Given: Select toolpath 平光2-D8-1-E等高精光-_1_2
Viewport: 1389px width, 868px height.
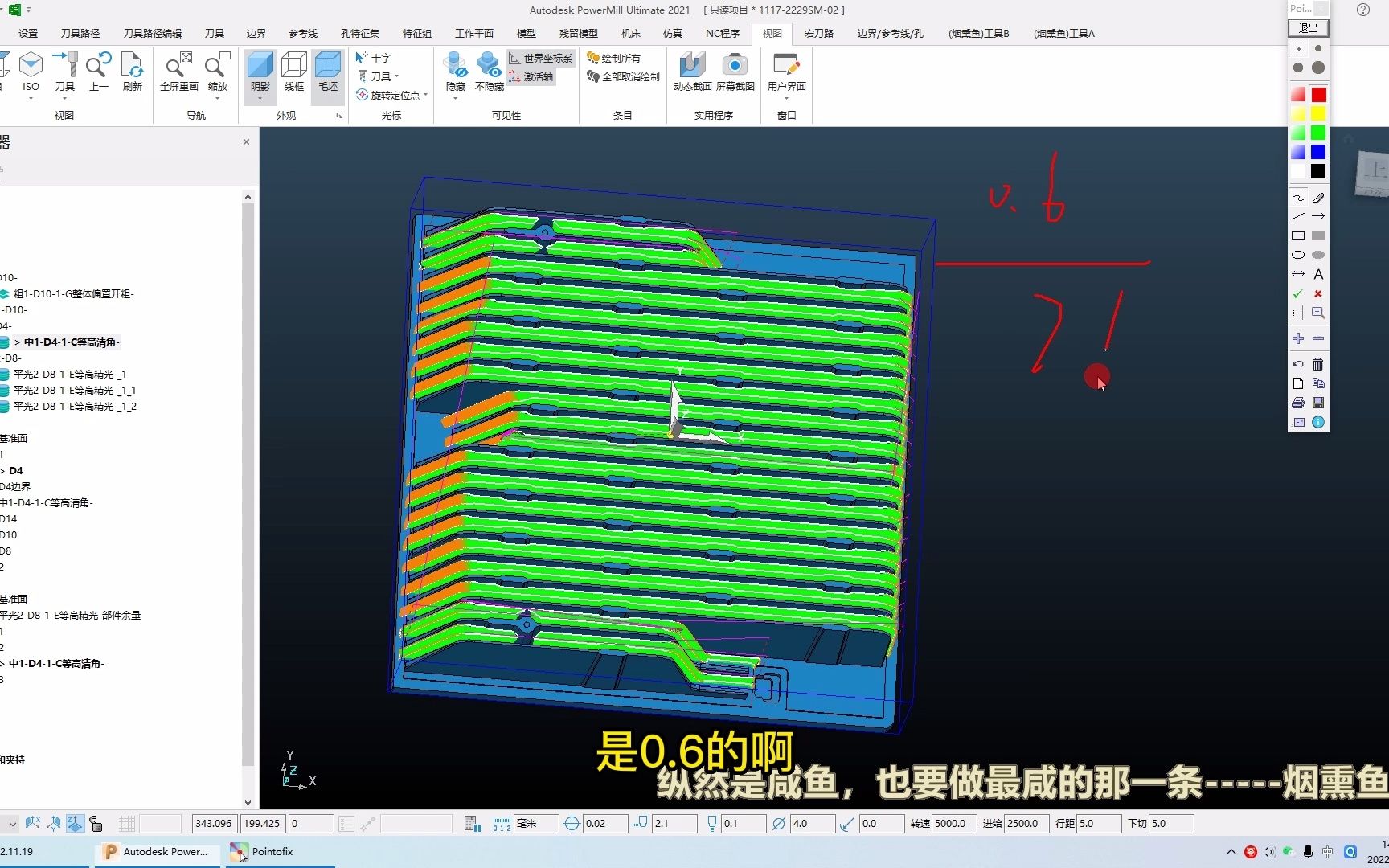Looking at the screenshot, I should point(75,407).
